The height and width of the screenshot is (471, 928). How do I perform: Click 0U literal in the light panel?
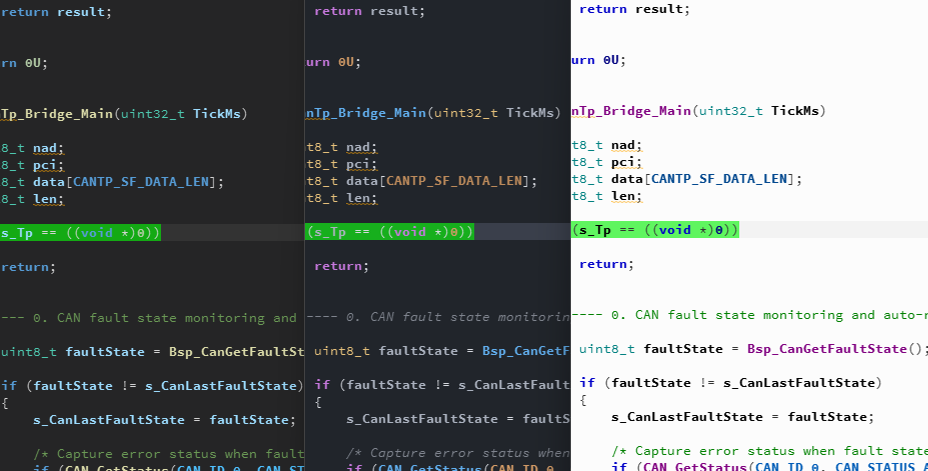coord(611,60)
